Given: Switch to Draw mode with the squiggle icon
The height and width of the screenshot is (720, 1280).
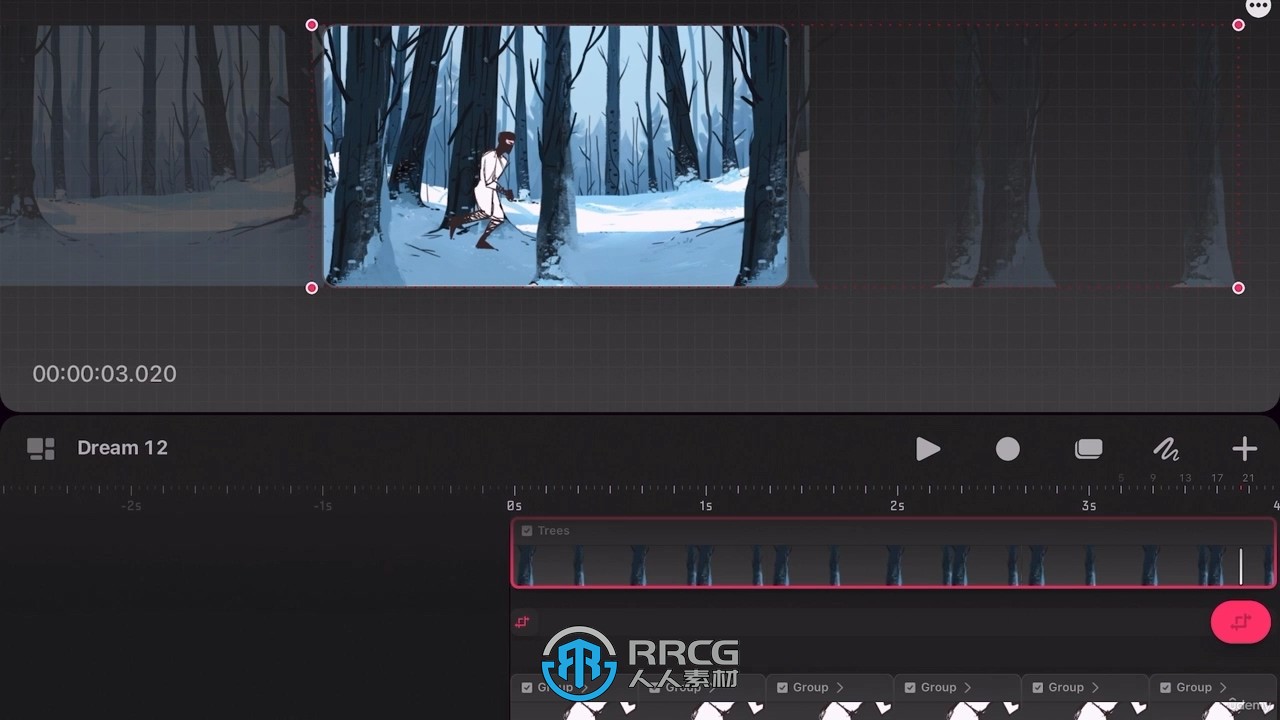Looking at the screenshot, I should (x=1166, y=449).
